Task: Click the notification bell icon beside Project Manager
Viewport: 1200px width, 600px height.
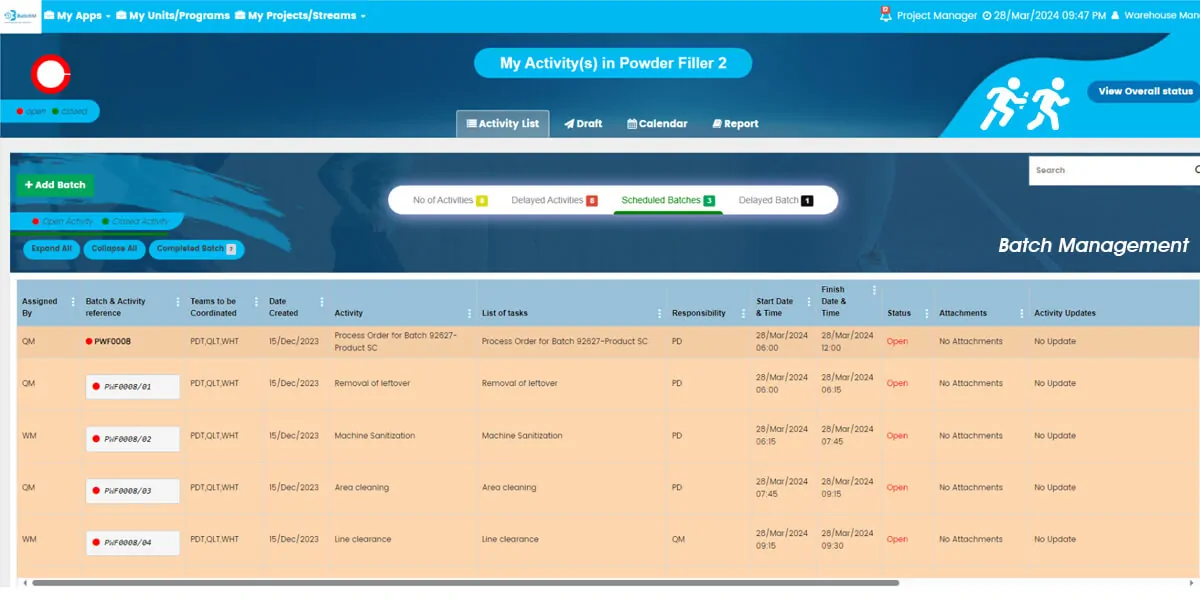Action: click(x=885, y=15)
